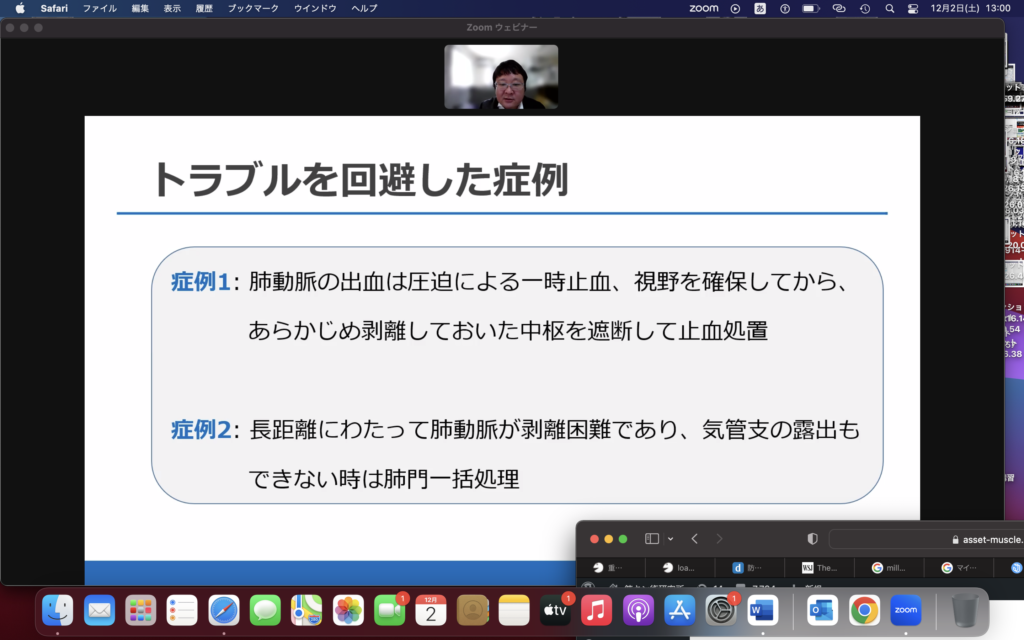The image size is (1024, 640).
Task: Open the Apple menu
Action: tap(19, 8)
